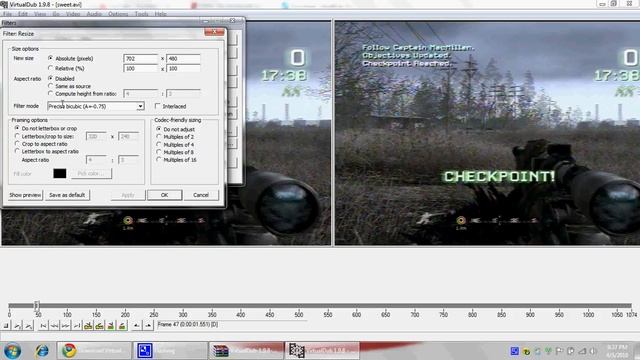Click the right output video pane
This screenshot has width=640, height=360.
point(487,133)
